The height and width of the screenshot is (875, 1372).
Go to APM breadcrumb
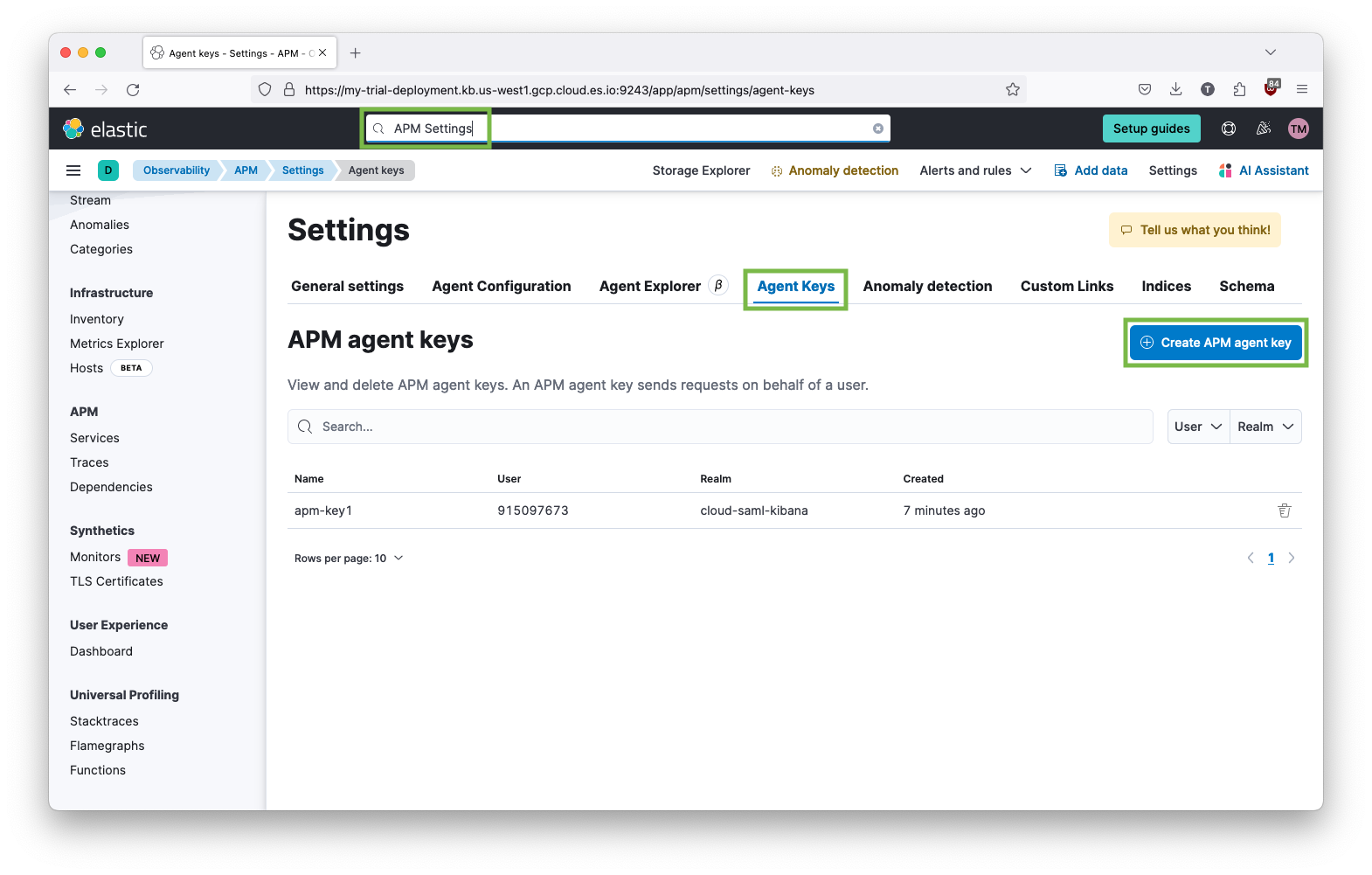246,170
